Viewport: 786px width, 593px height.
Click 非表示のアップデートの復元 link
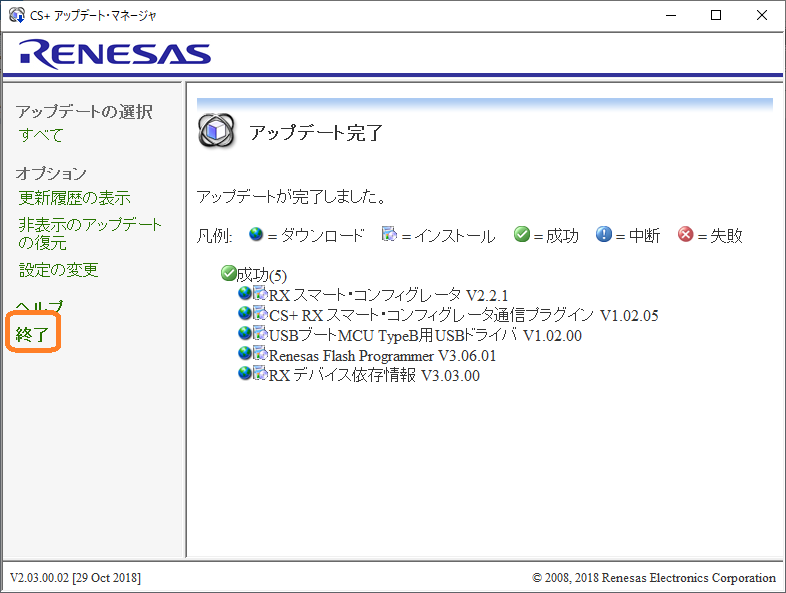[90, 233]
